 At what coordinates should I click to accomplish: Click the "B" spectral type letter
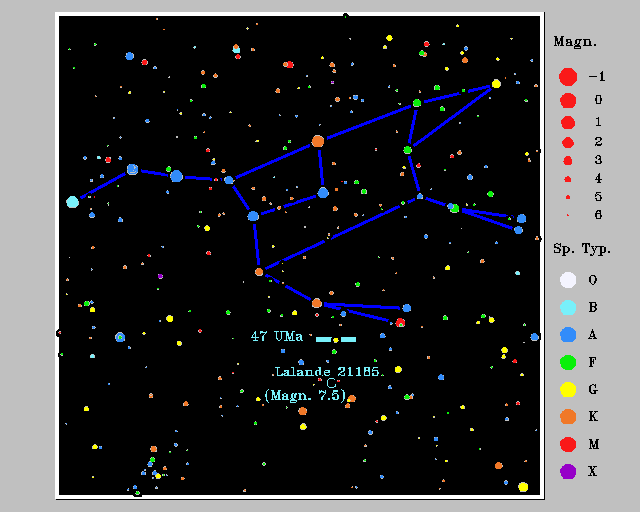click(593, 307)
